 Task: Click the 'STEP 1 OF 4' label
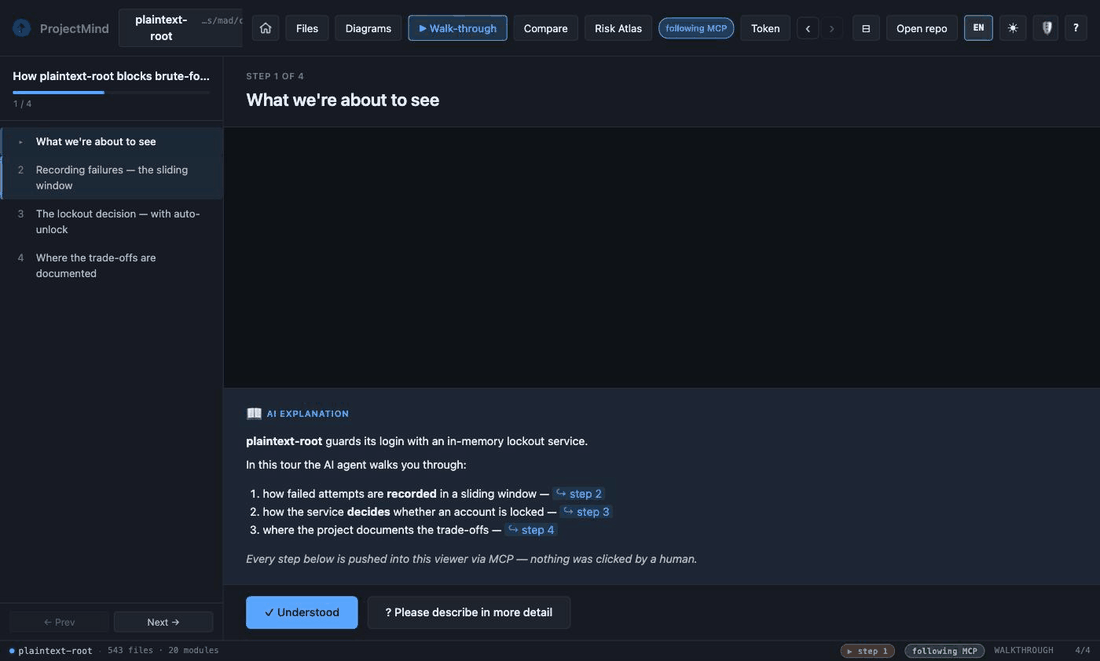pyautogui.click(x=275, y=76)
